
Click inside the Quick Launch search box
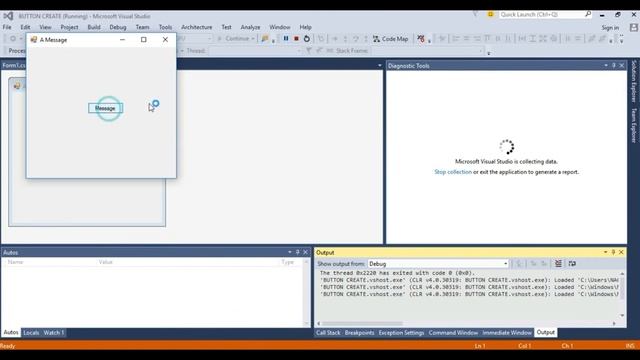542,14
